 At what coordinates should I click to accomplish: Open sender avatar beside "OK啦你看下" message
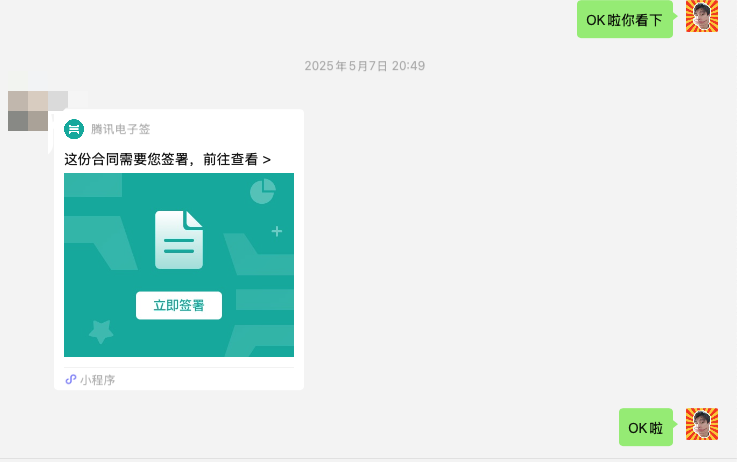(x=702, y=17)
